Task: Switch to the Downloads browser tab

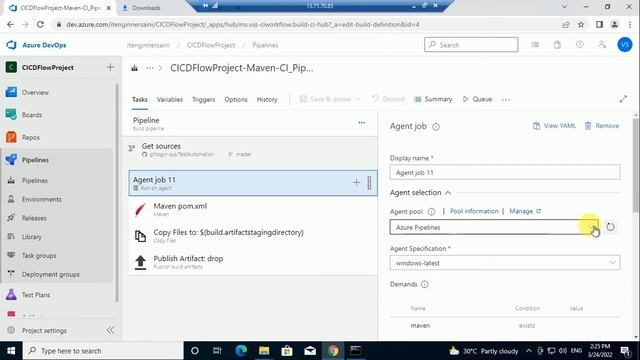Action: pos(146,8)
